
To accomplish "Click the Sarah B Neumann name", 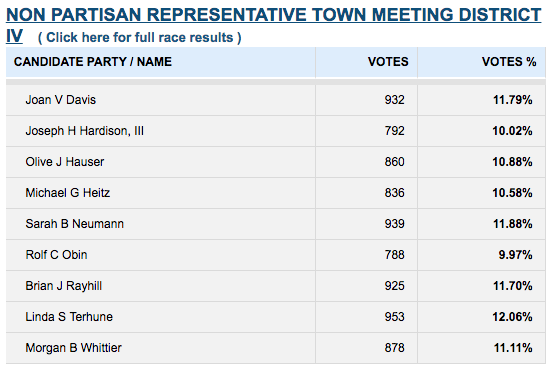I will point(75,224).
